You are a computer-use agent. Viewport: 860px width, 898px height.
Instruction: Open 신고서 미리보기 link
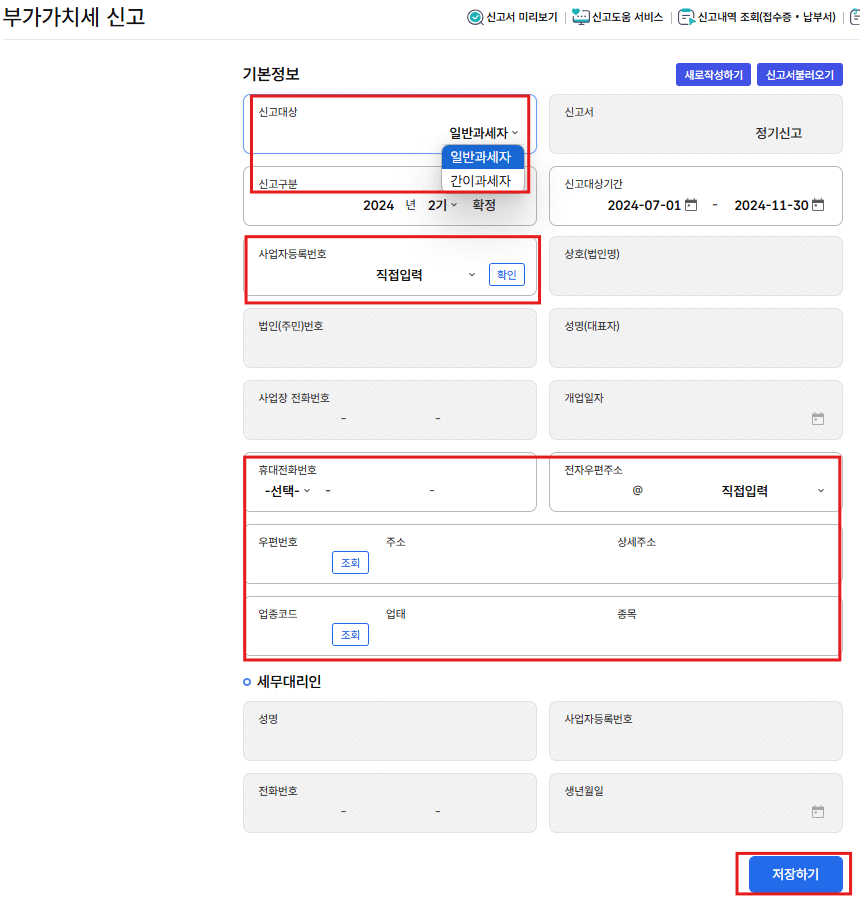click(521, 17)
